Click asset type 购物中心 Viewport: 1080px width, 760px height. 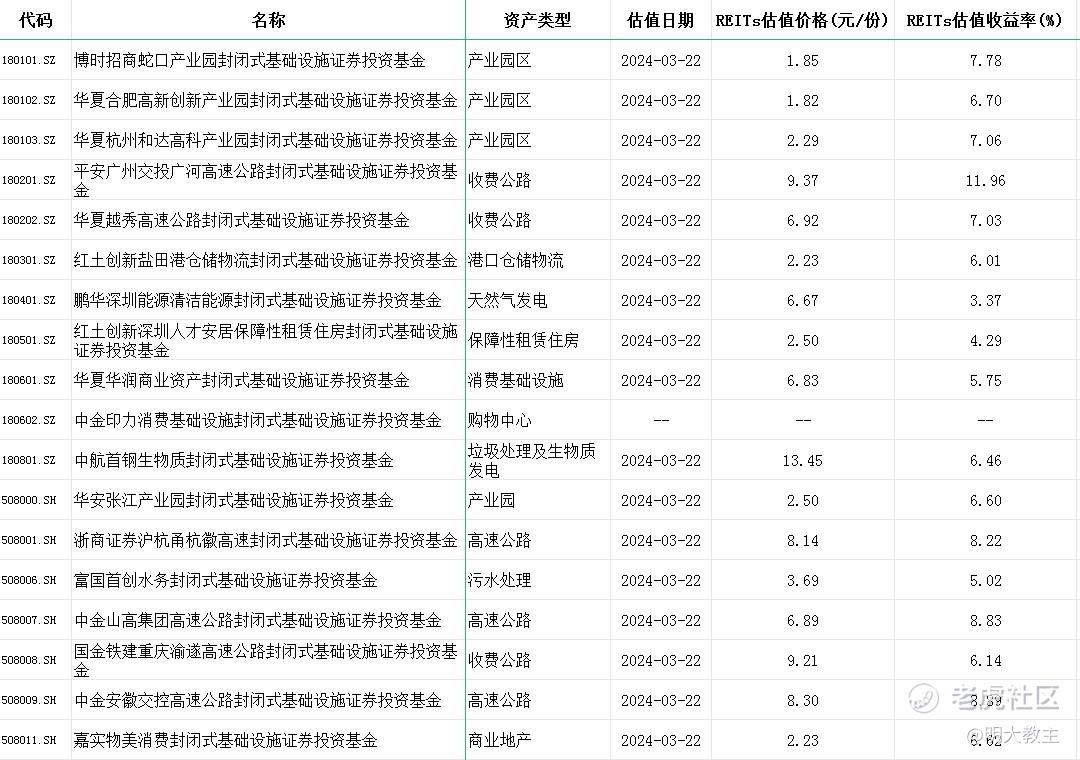pyautogui.click(x=499, y=420)
